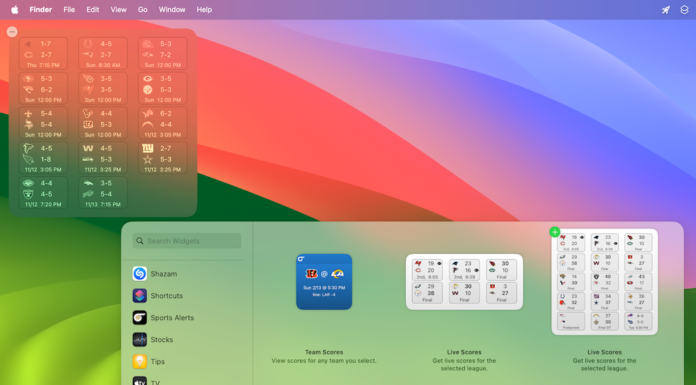Screen dimensions: 696x385
Task: Choose the Stocks app icon
Action: pos(139,340)
